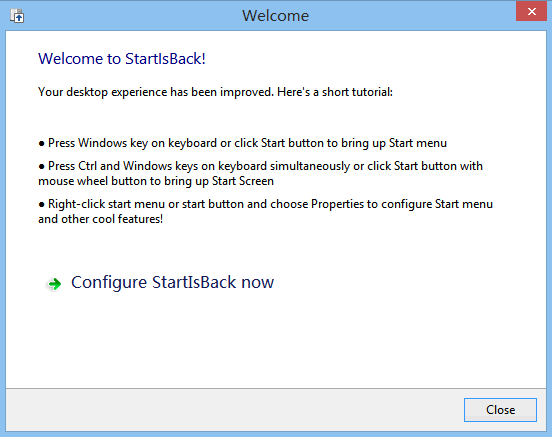Click the window icon in title bar

coord(17,16)
